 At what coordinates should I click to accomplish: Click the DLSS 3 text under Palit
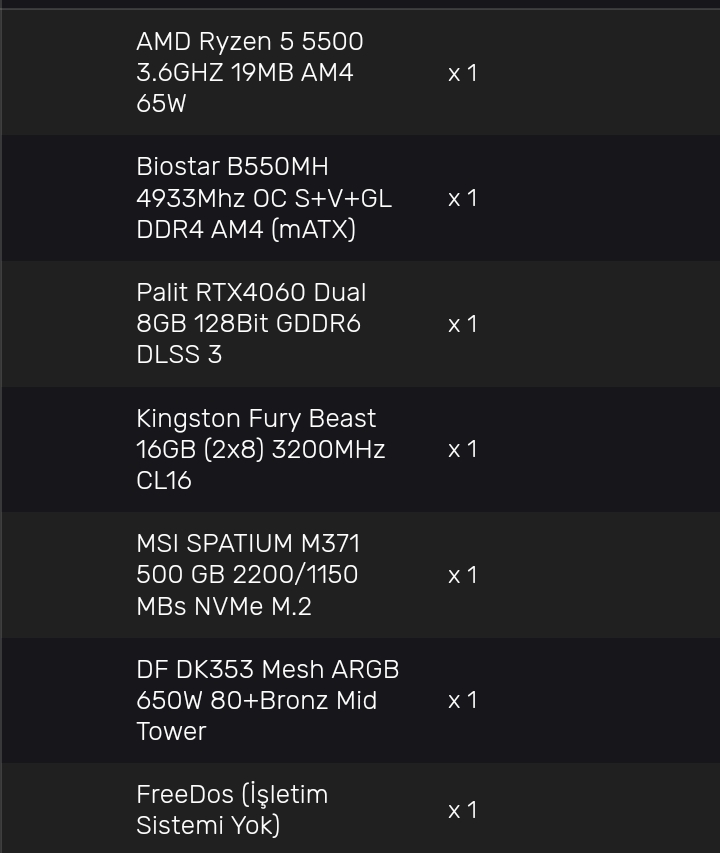[x=179, y=355]
